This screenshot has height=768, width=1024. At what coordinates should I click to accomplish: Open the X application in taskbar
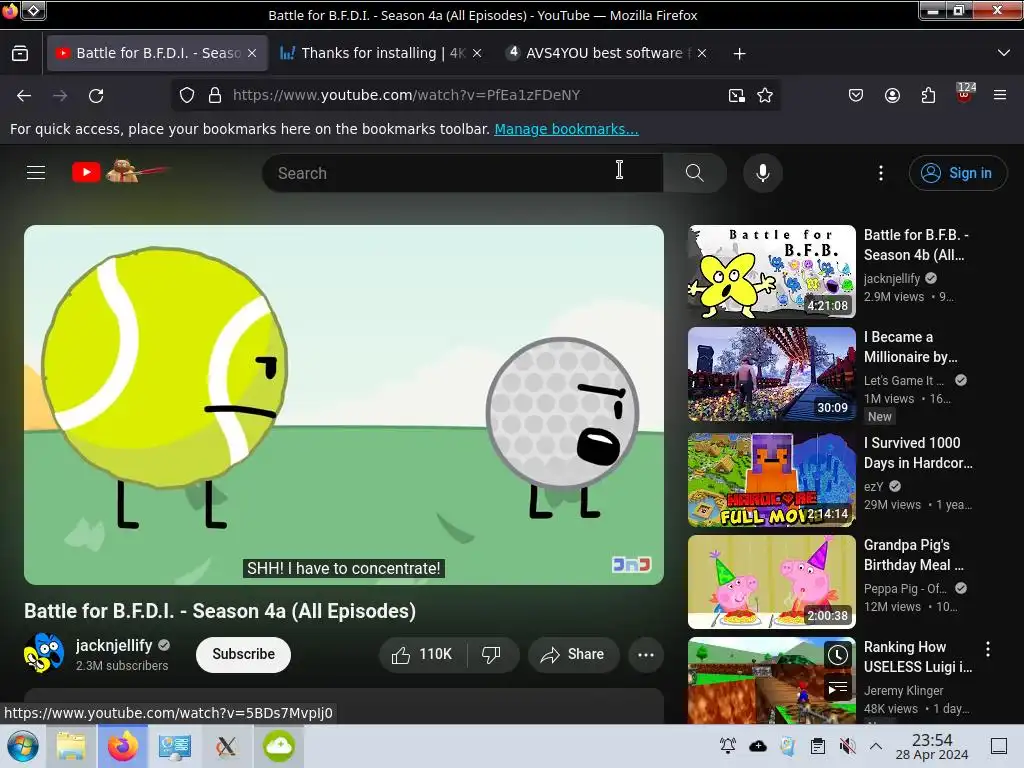227,746
